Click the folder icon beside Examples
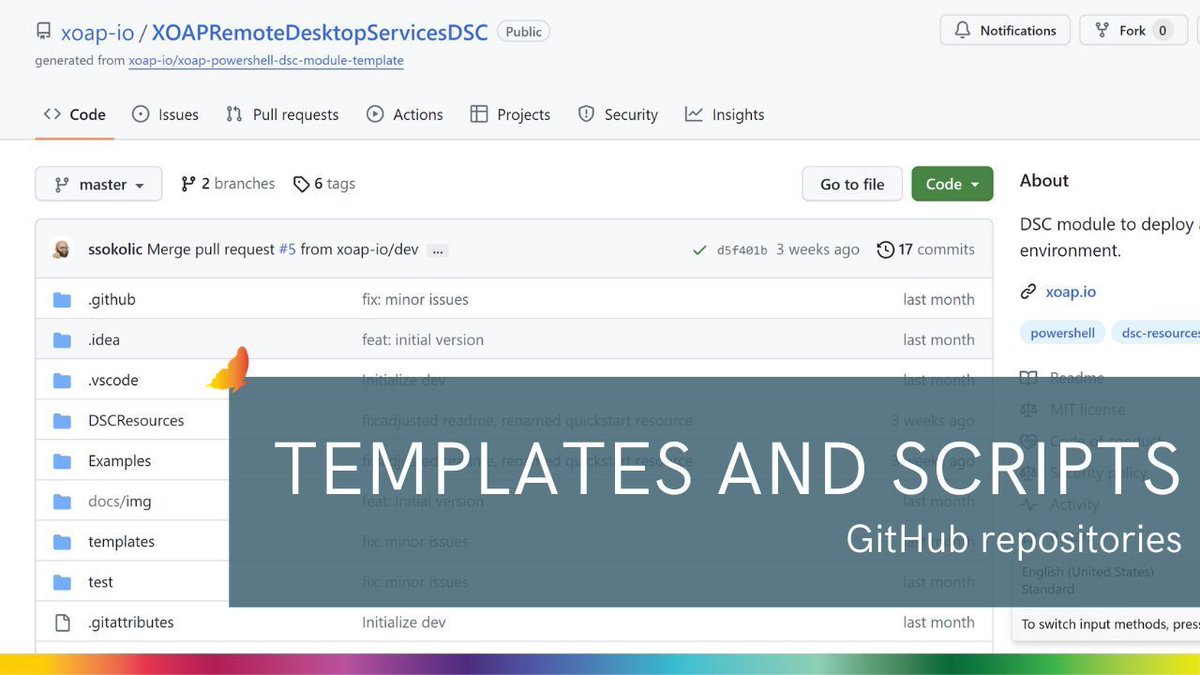 point(62,461)
